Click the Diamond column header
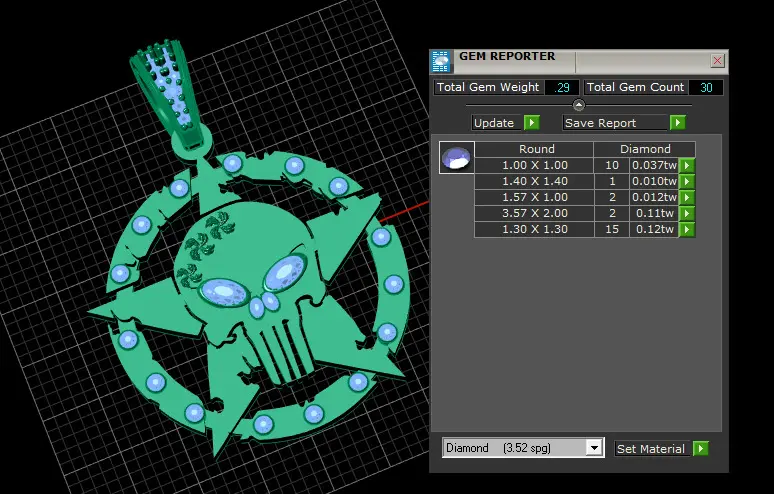Image resolution: width=774 pixels, height=494 pixels. coord(645,149)
